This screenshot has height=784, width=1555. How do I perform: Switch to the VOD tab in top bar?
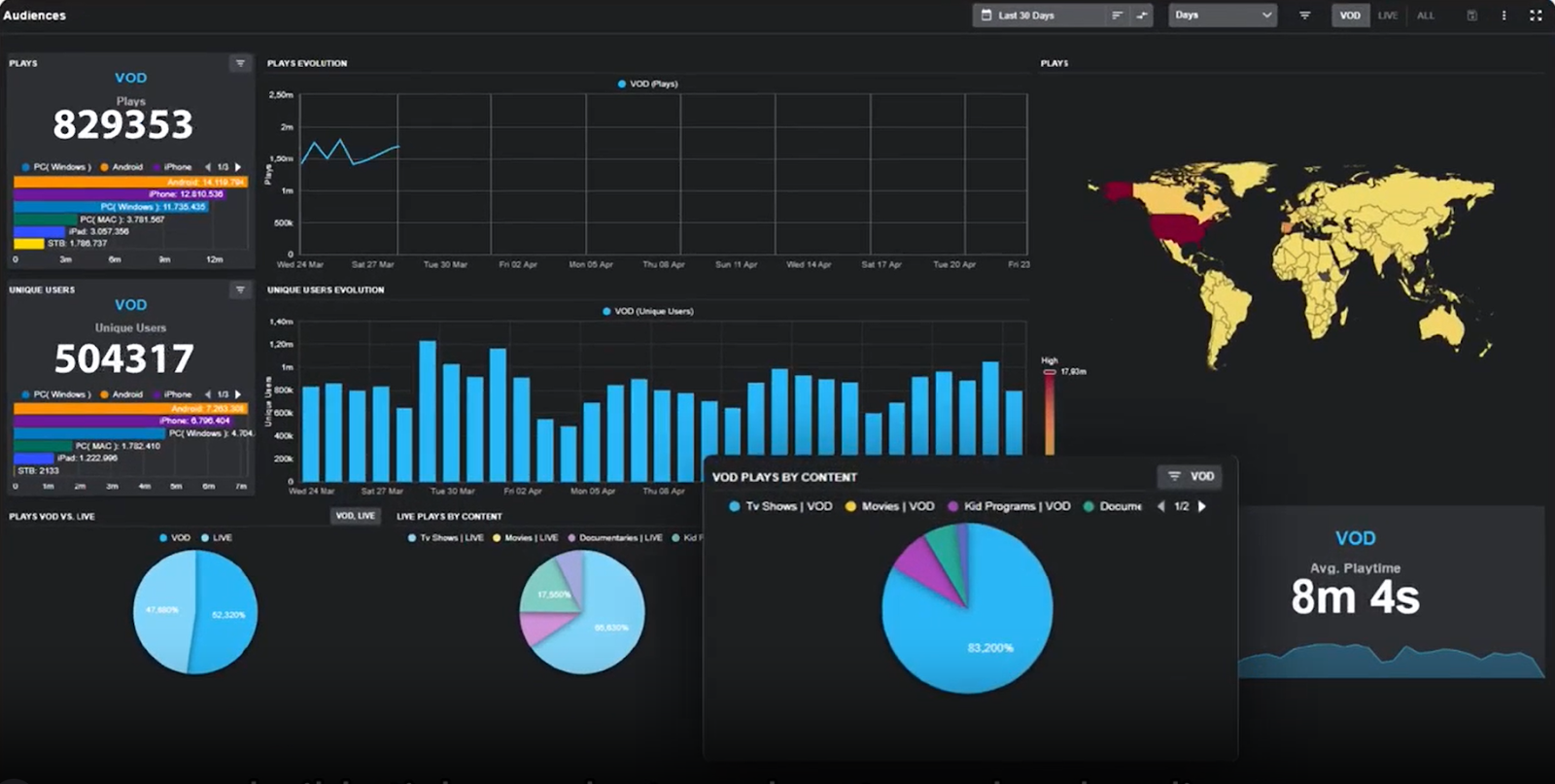click(1350, 16)
